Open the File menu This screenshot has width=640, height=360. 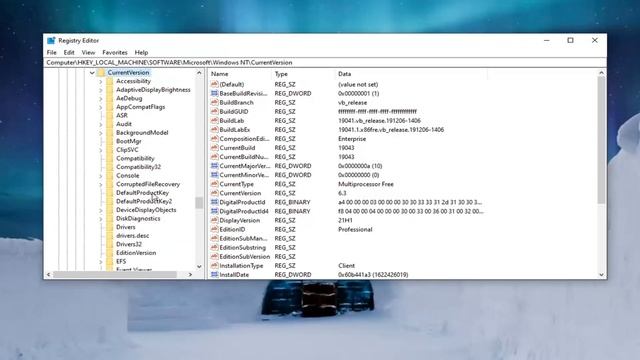click(x=51, y=52)
